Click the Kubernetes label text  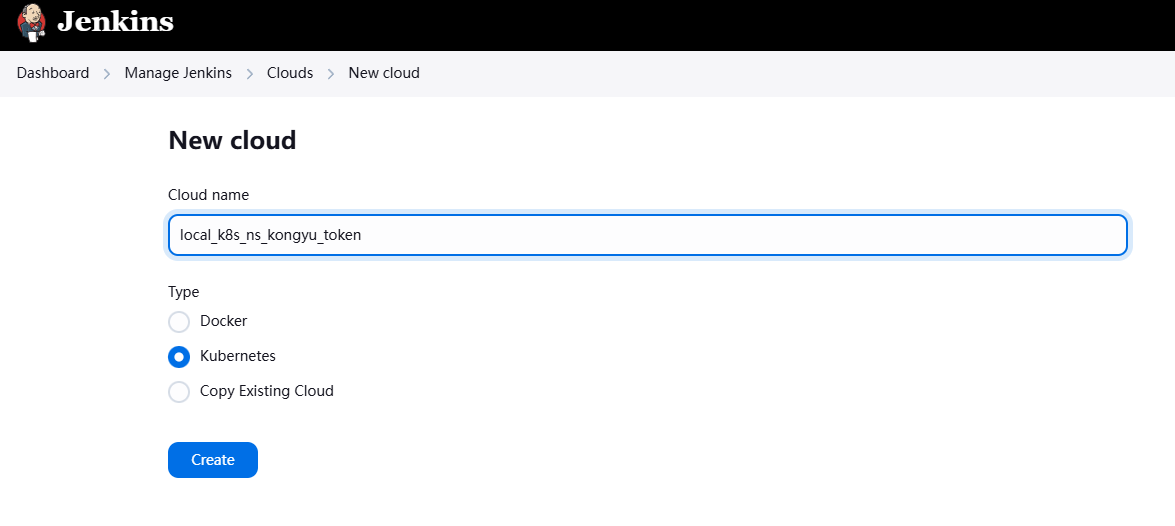click(238, 356)
